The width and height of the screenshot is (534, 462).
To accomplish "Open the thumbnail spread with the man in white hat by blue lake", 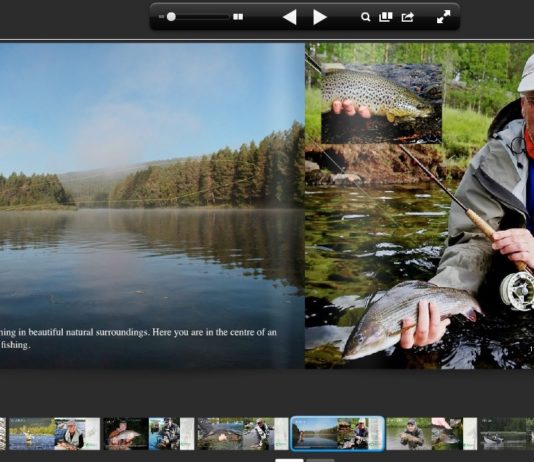I will tap(54, 434).
